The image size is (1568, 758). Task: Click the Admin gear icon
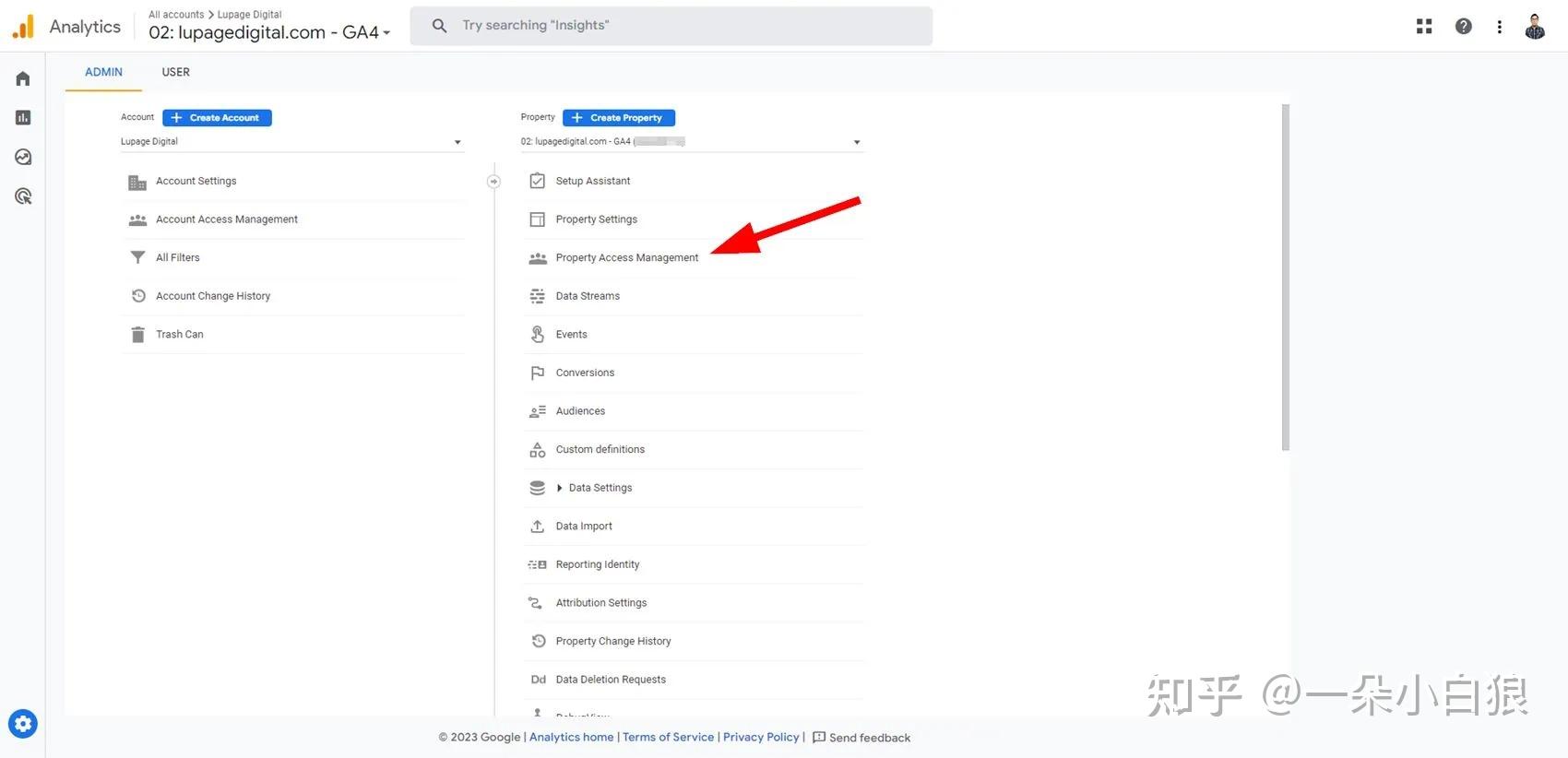coord(23,724)
